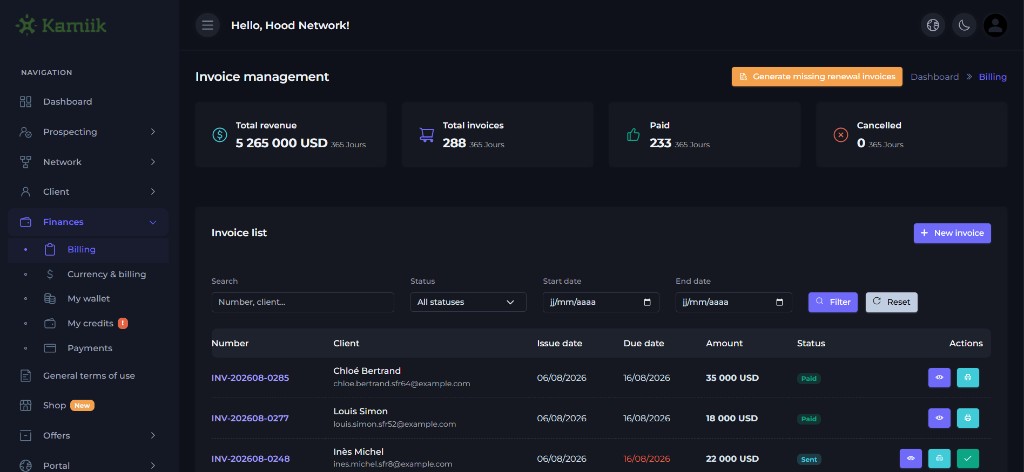Click the Client person icon
Image resolution: width=1024 pixels, height=472 pixels.
click(x=25, y=192)
